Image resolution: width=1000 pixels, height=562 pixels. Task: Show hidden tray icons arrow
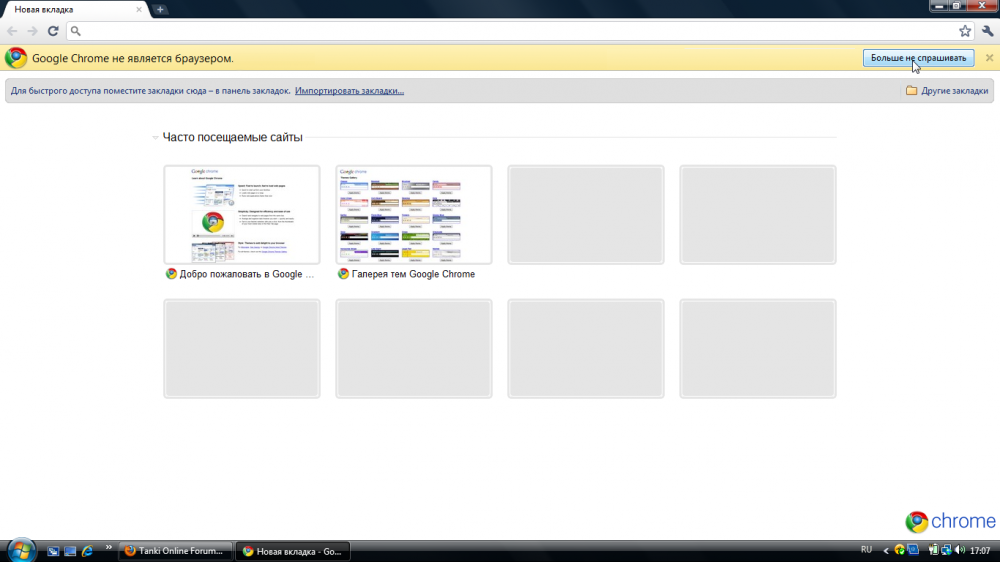tap(886, 551)
